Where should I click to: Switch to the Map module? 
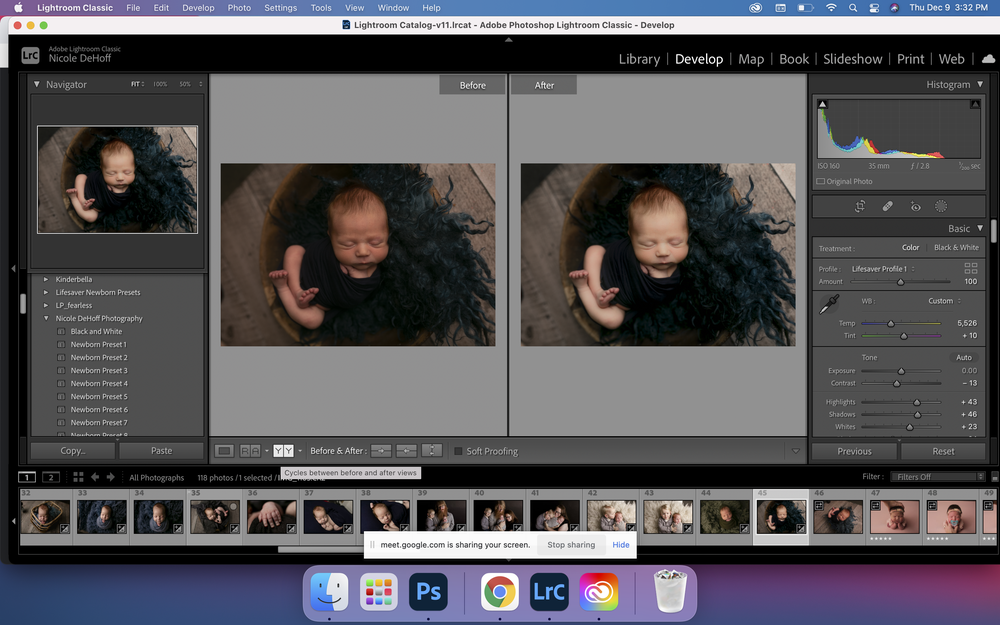tap(751, 59)
